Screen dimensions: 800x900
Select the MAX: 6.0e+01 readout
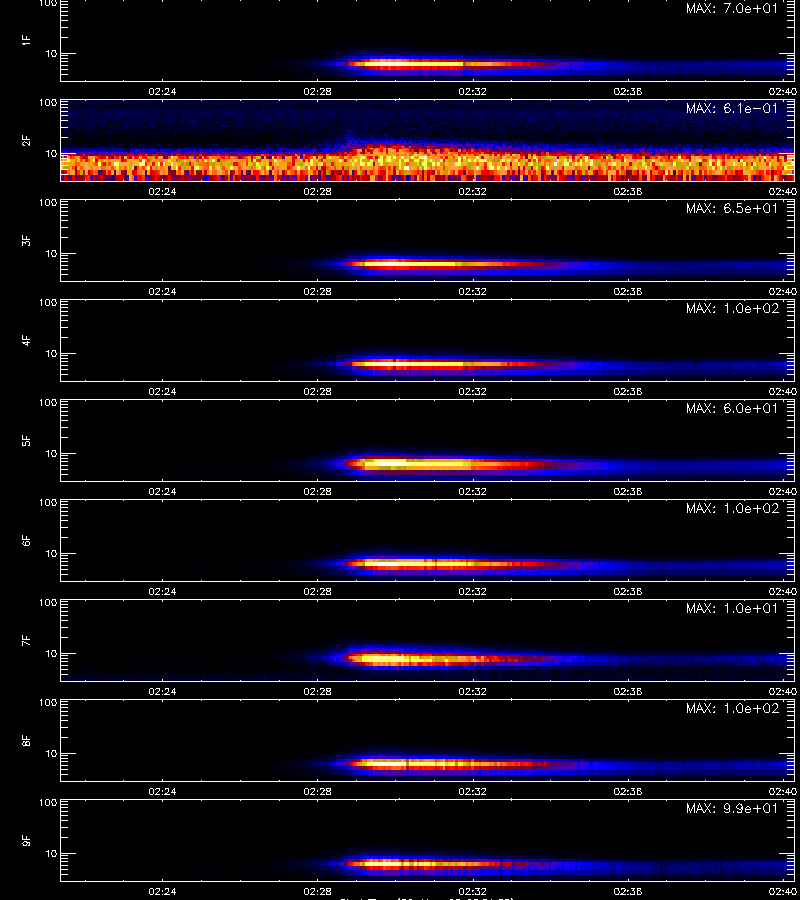732,408
